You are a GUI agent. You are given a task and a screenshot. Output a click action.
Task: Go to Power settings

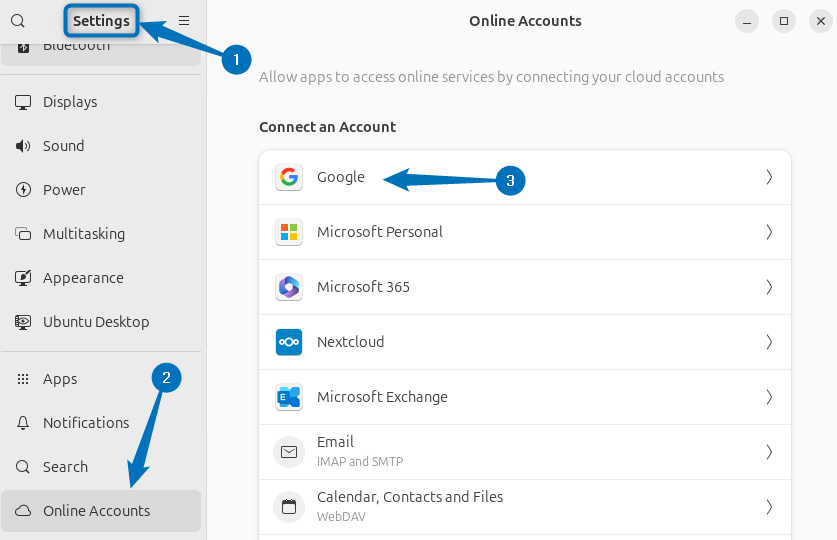(101, 190)
